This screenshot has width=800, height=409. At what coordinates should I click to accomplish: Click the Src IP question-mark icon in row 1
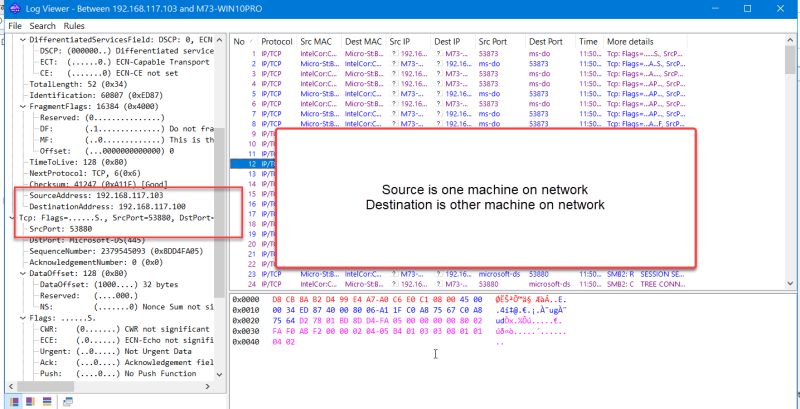coord(395,54)
